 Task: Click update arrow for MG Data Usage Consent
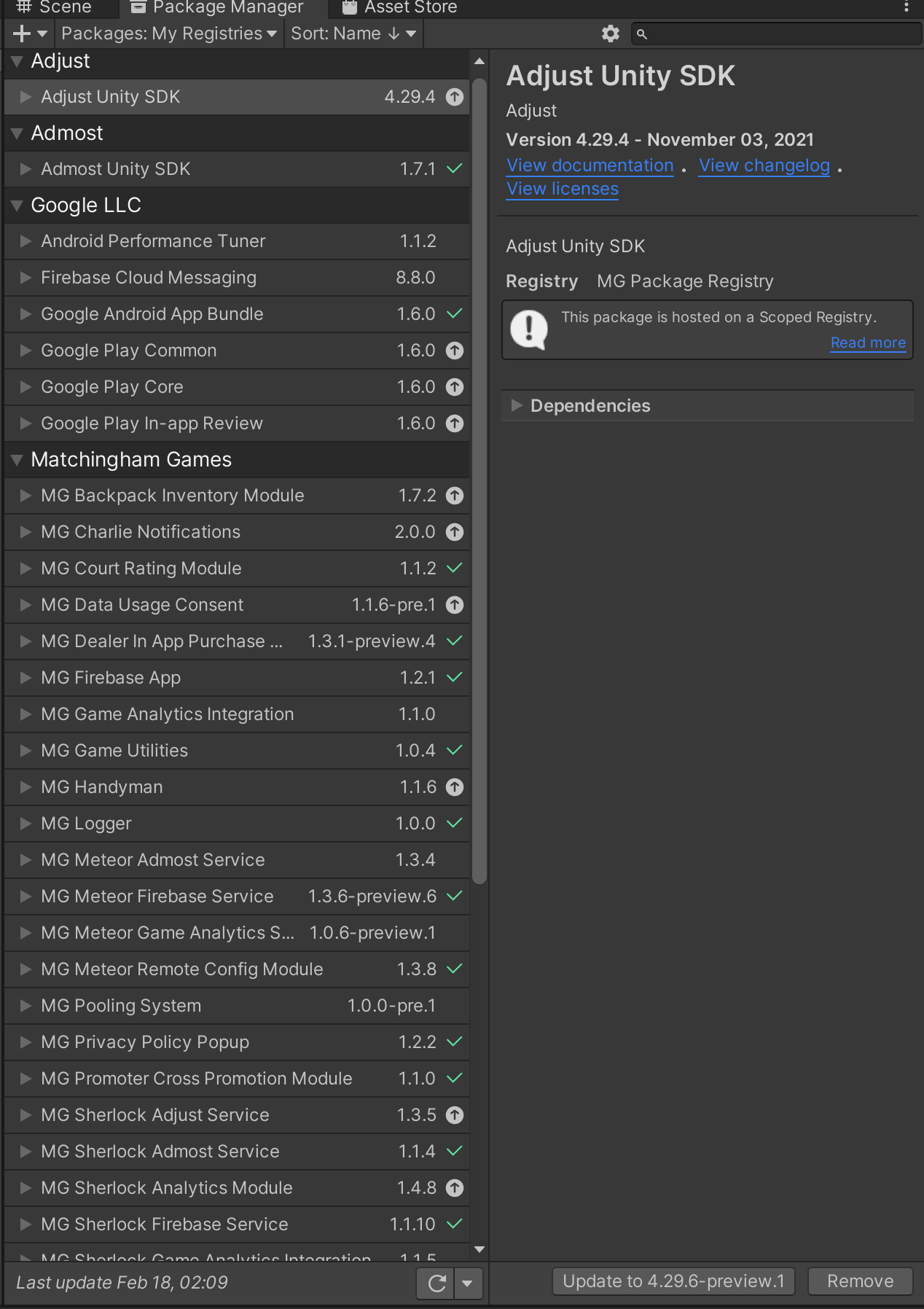pyautogui.click(x=455, y=605)
